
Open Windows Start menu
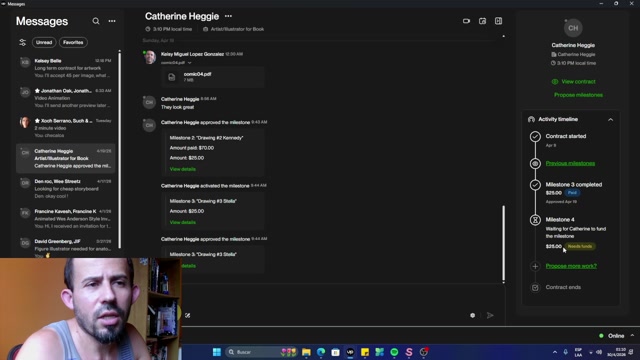(217, 352)
